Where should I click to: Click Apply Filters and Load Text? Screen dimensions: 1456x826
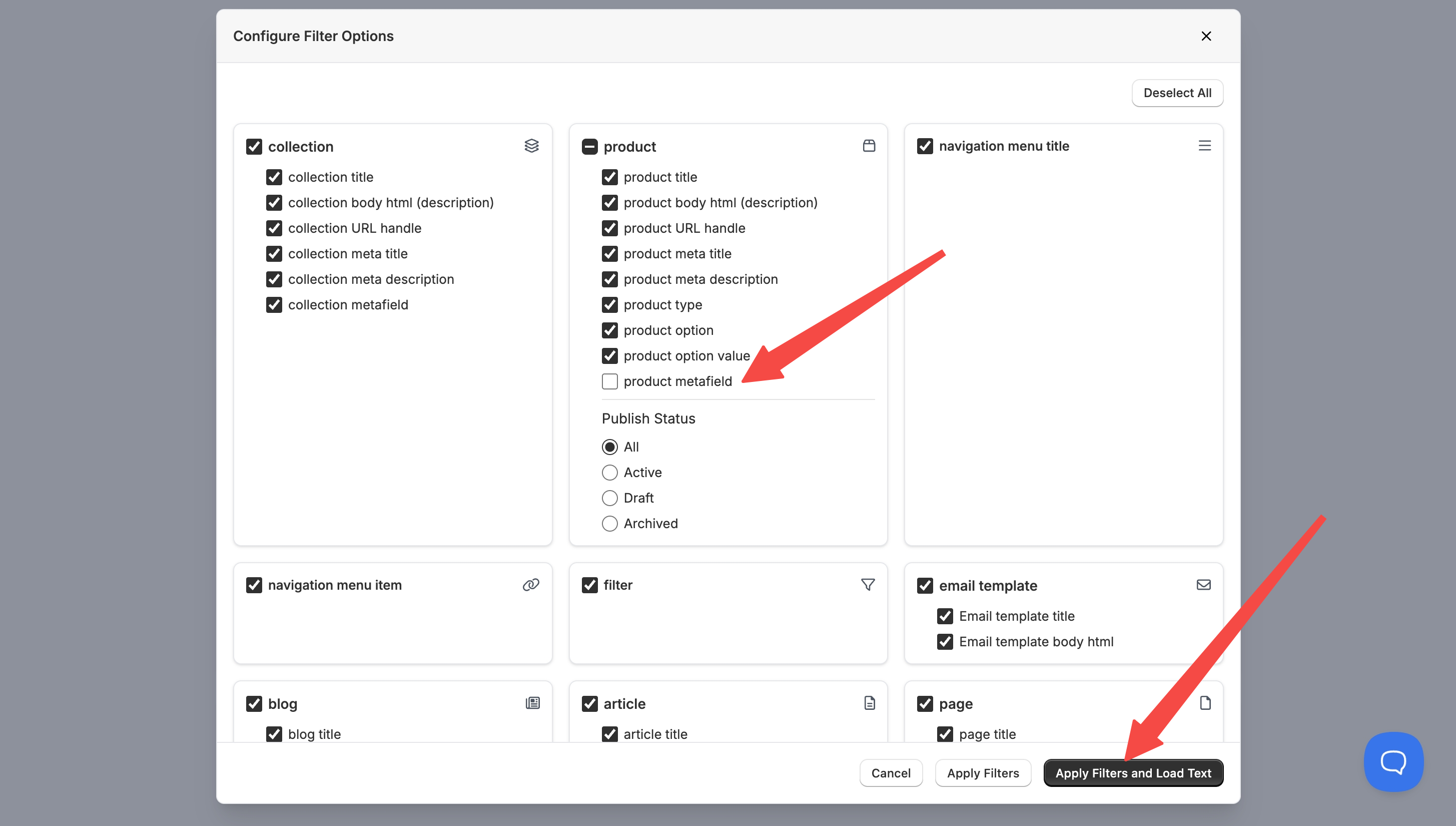[1133, 773]
